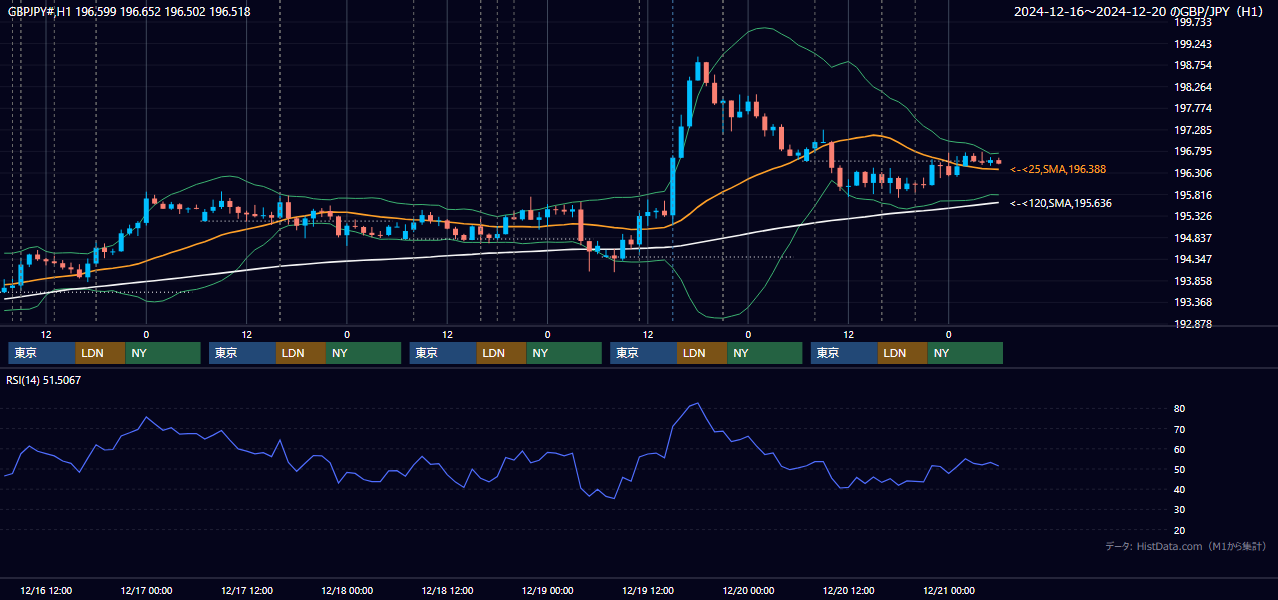The height and width of the screenshot is (600, 1278).
Task: Select the rightmost LDN session block
Action: coord(903,353)
